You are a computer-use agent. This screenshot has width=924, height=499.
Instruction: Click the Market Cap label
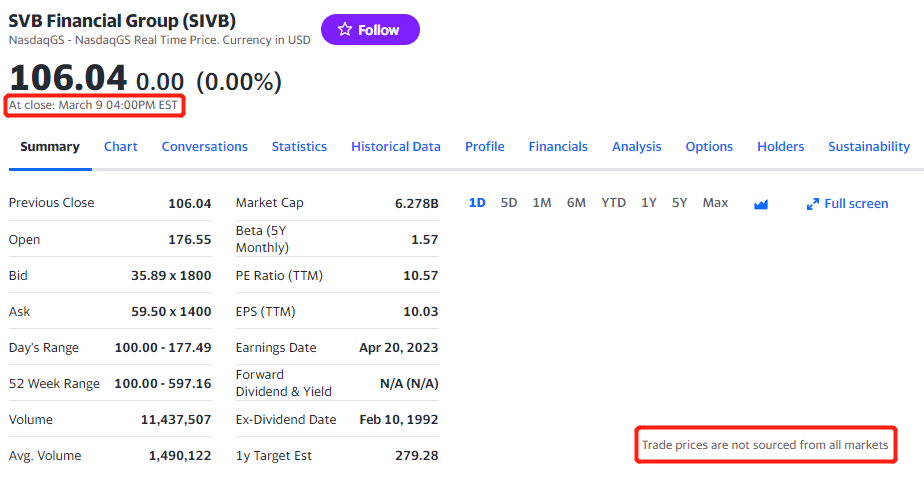[269, 203]
